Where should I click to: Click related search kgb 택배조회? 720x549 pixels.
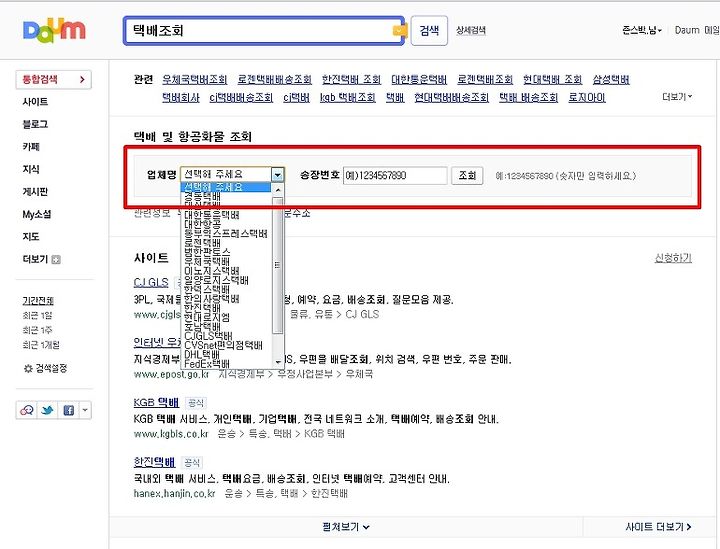(348, 97)
